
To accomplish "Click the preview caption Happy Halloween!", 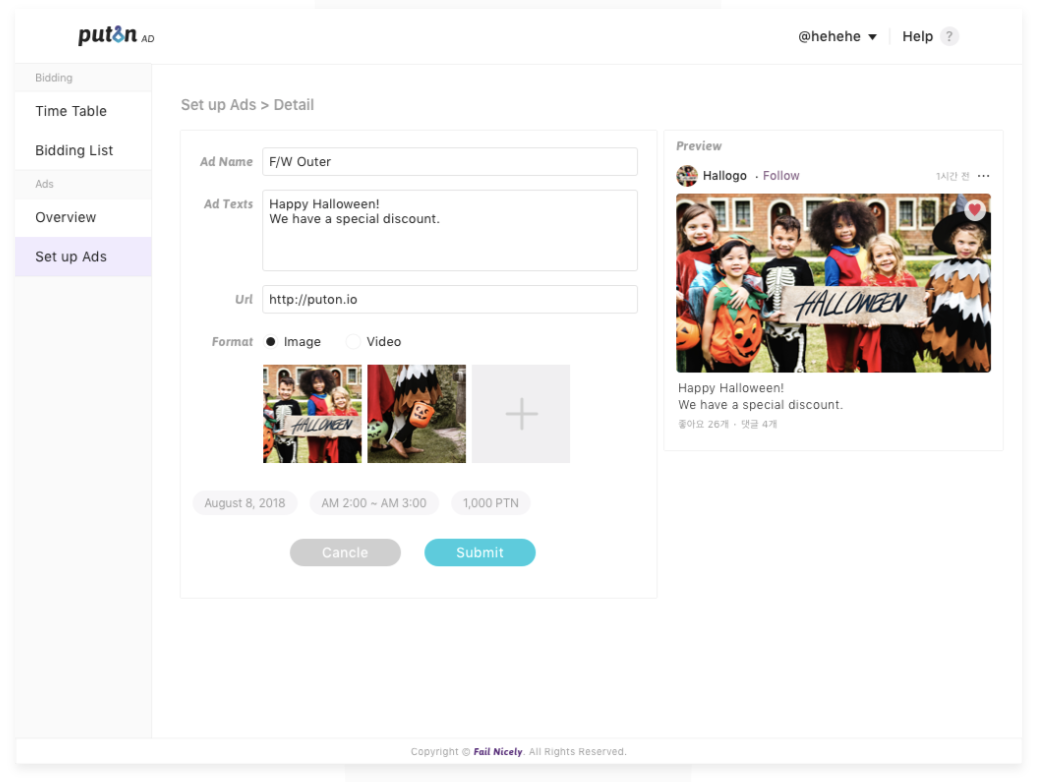I will 731,388.
